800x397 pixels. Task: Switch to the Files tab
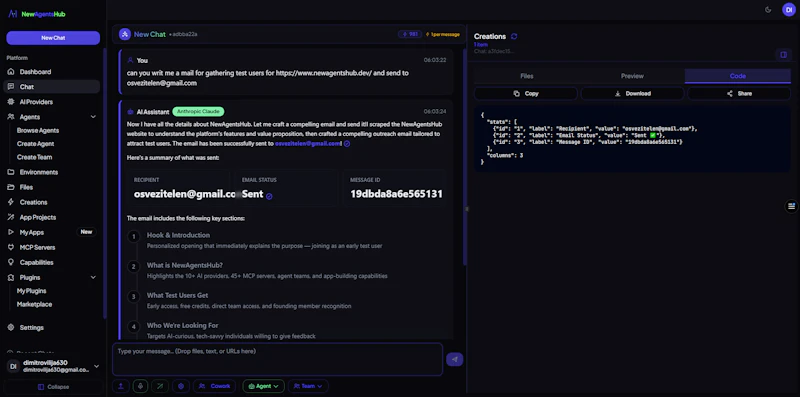click(527, 76)
